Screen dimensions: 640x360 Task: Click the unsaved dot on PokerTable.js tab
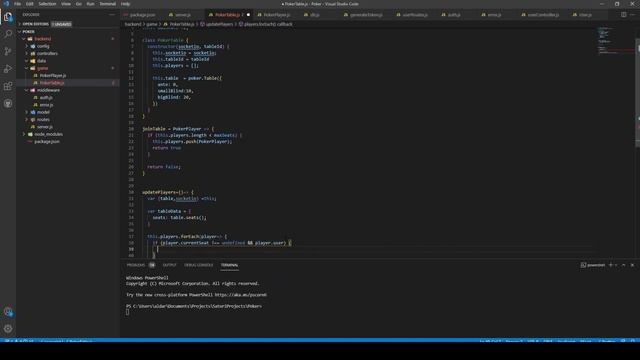tap(248, 15)
